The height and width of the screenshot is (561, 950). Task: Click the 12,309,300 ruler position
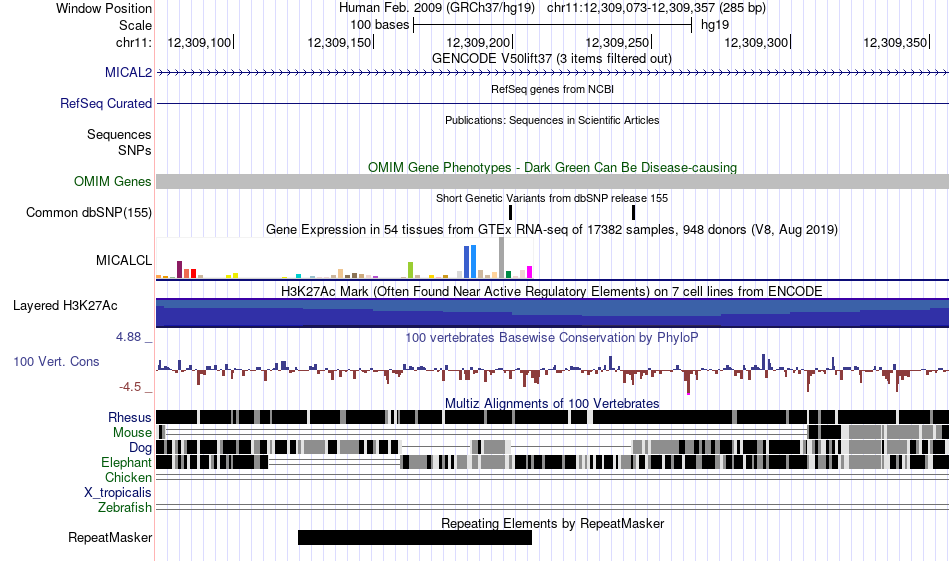[757, 42]
